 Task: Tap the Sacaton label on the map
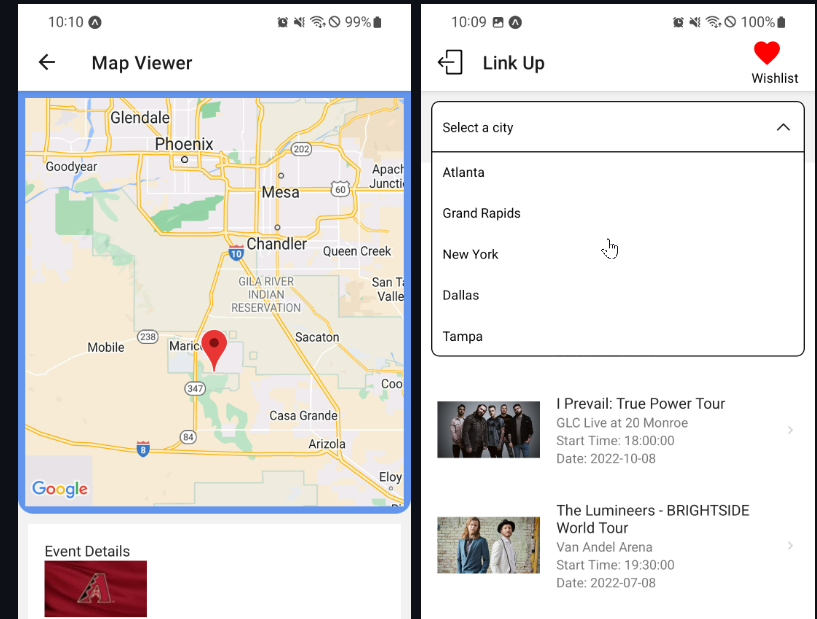pos(317,337)
